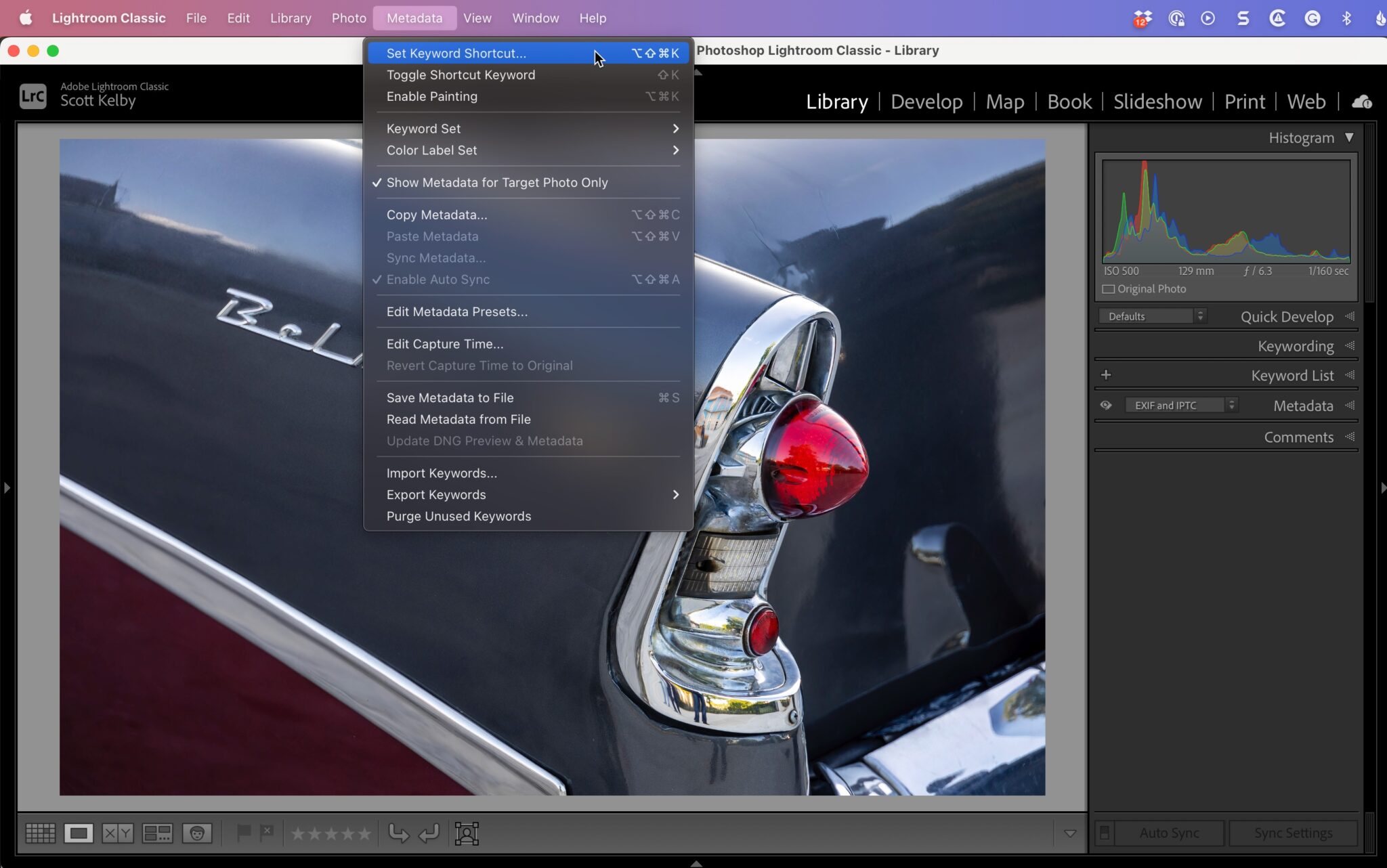Screen dimensions: 1387x868
Task: Toggle Show Metadata for Target Photo Only
Action: click(x=496, y=182)
